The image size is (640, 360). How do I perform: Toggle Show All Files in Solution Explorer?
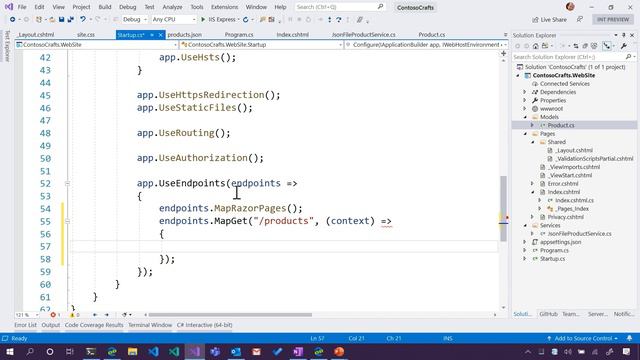pyautogui.click(x=594, y=46)
